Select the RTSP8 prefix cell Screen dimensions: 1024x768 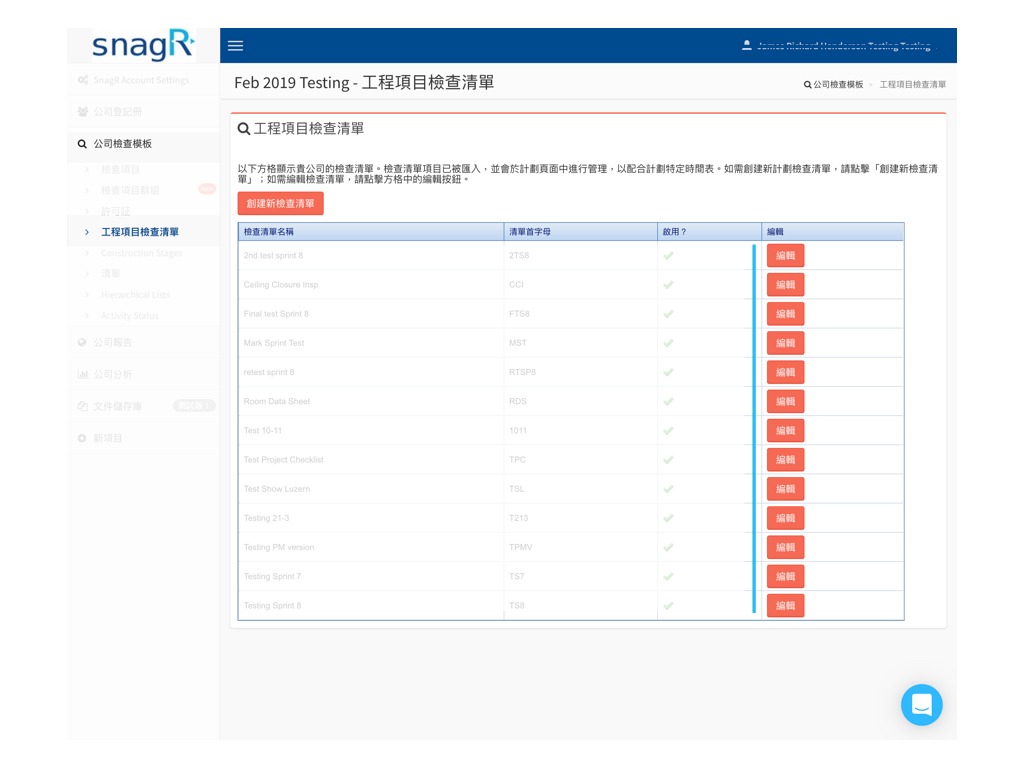[581, 372]
